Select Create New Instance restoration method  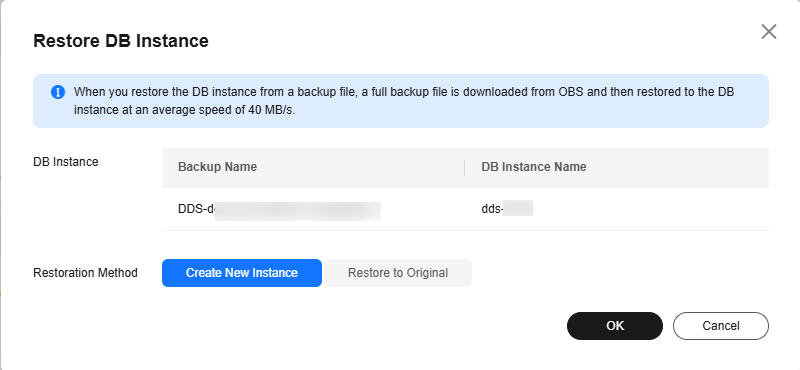click(242, 273)
